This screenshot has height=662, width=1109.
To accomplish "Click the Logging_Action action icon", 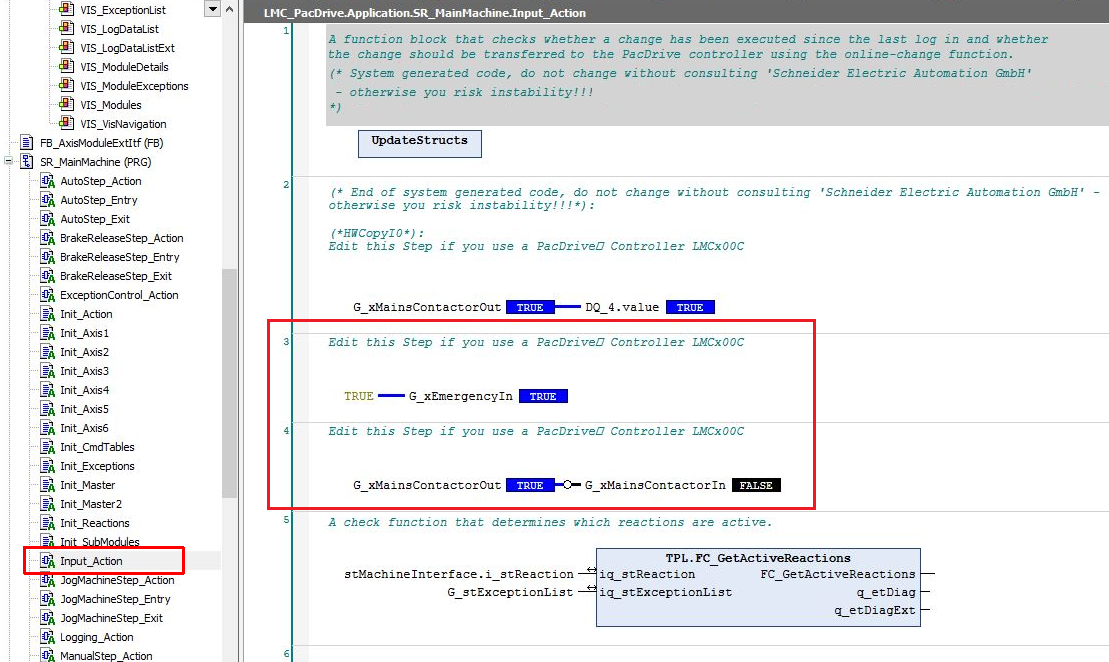I will (x=46, y=637).
